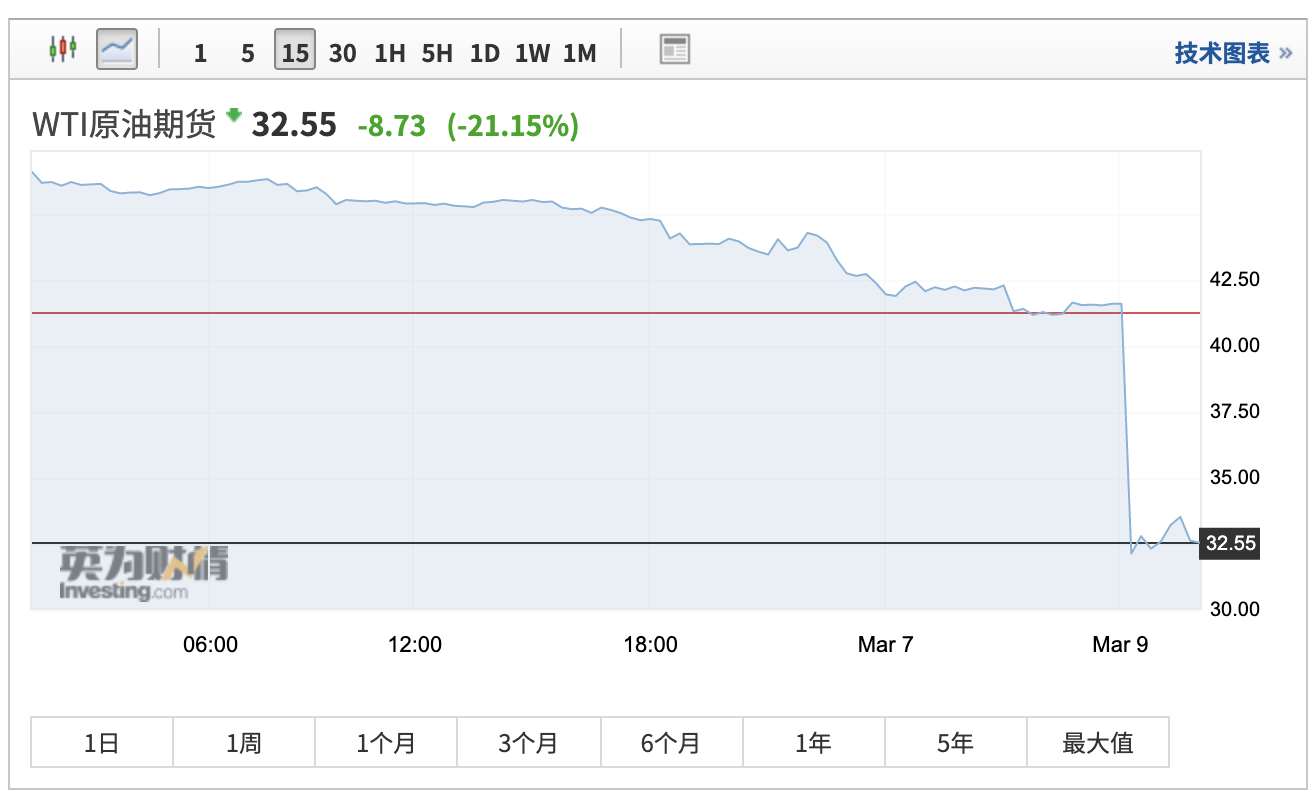Set interval to 5H
1316x794 pixels.
437,53
